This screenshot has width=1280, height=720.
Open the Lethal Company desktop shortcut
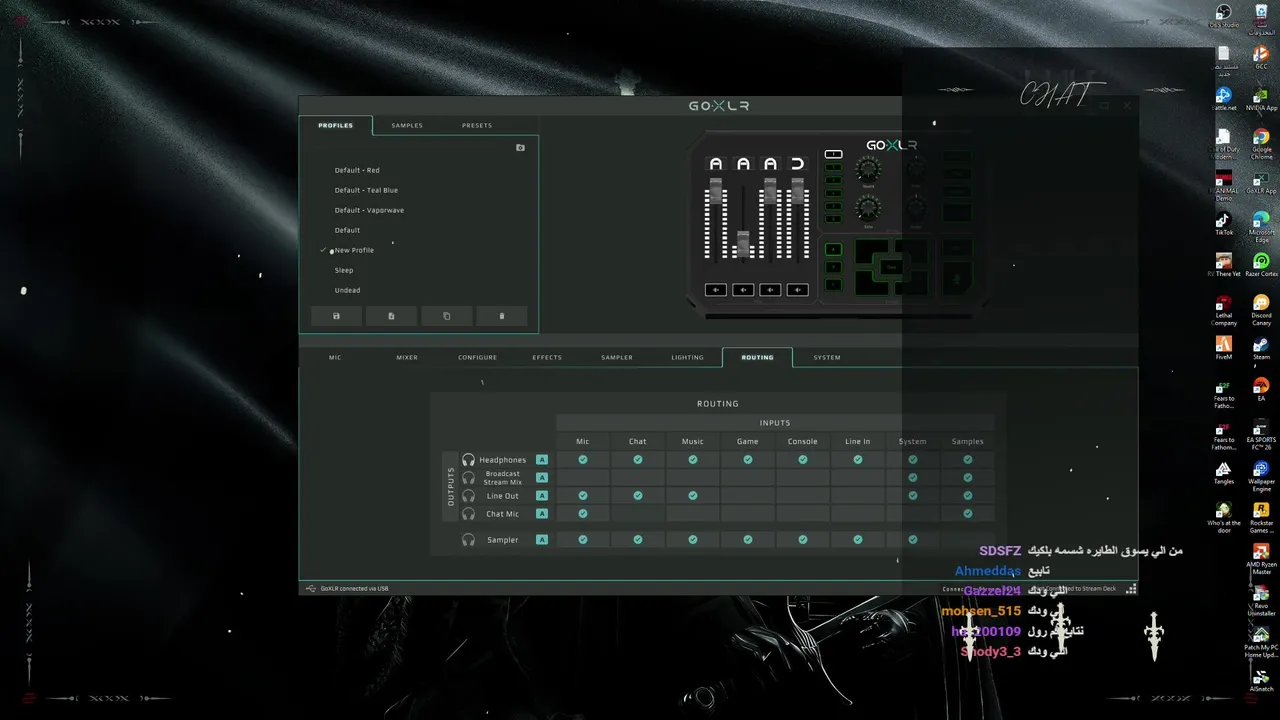(1223, 310)
